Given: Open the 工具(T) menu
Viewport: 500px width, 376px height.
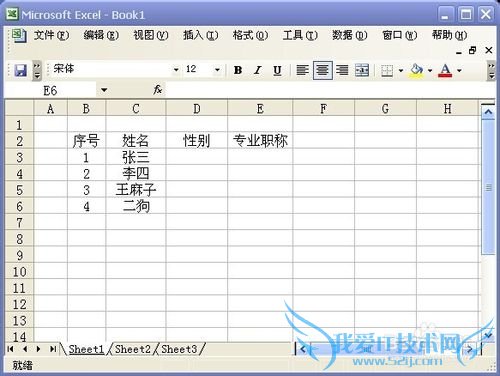Looking at the screenshot, I should click(x=300, y=35).
